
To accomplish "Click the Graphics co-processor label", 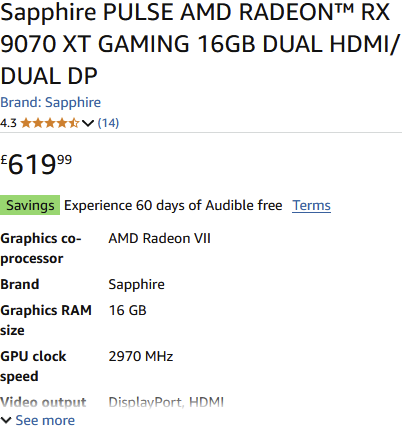I will point(41,248).
